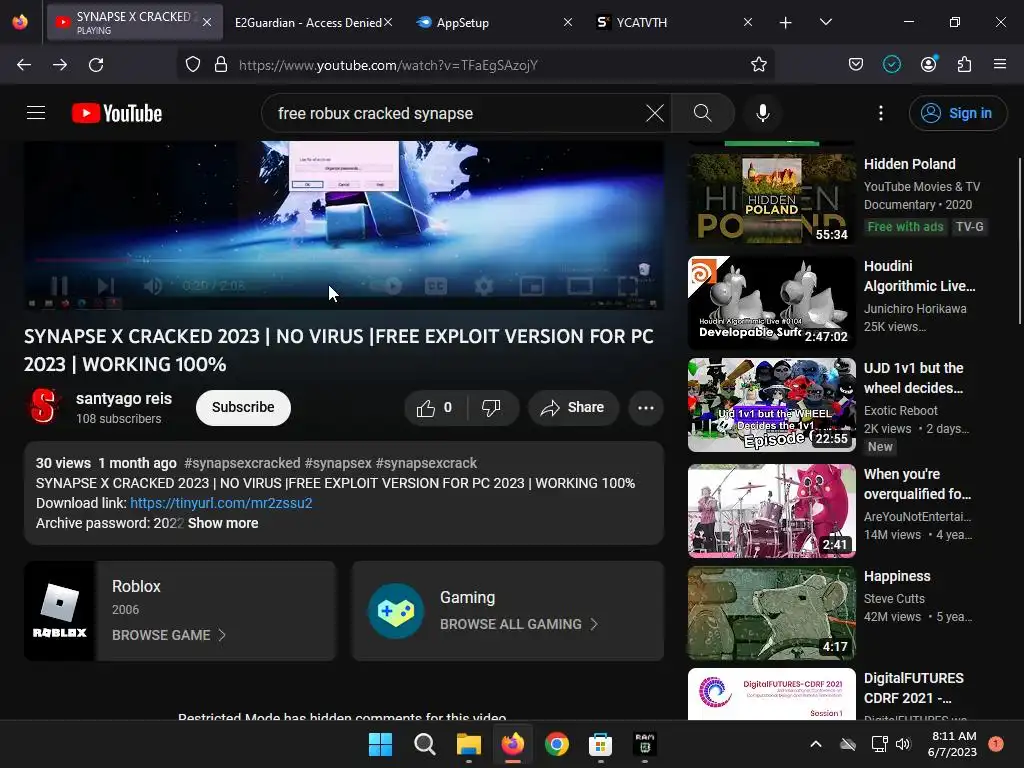The image size is (1024, 768).
Task: Open santyago reis channel avatar
Action: (44, 406)
